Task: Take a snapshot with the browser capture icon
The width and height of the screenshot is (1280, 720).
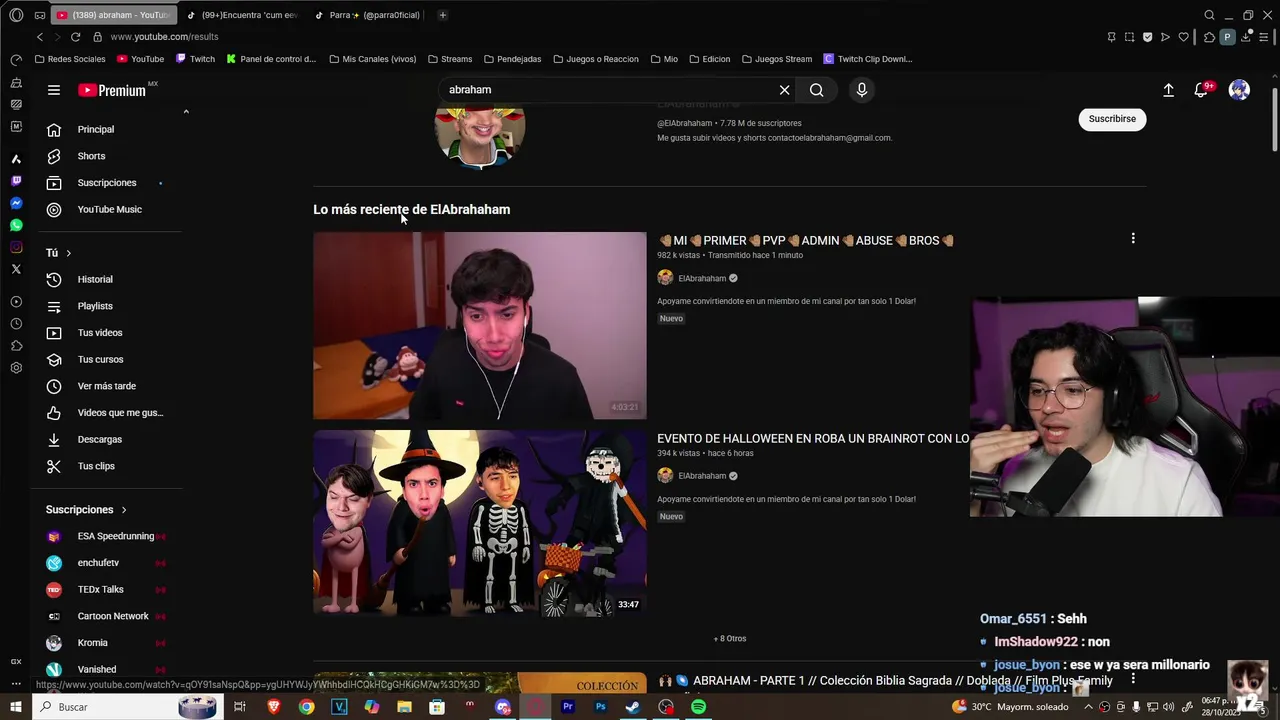Action: pyautogui.click(x=1129, y=37)
